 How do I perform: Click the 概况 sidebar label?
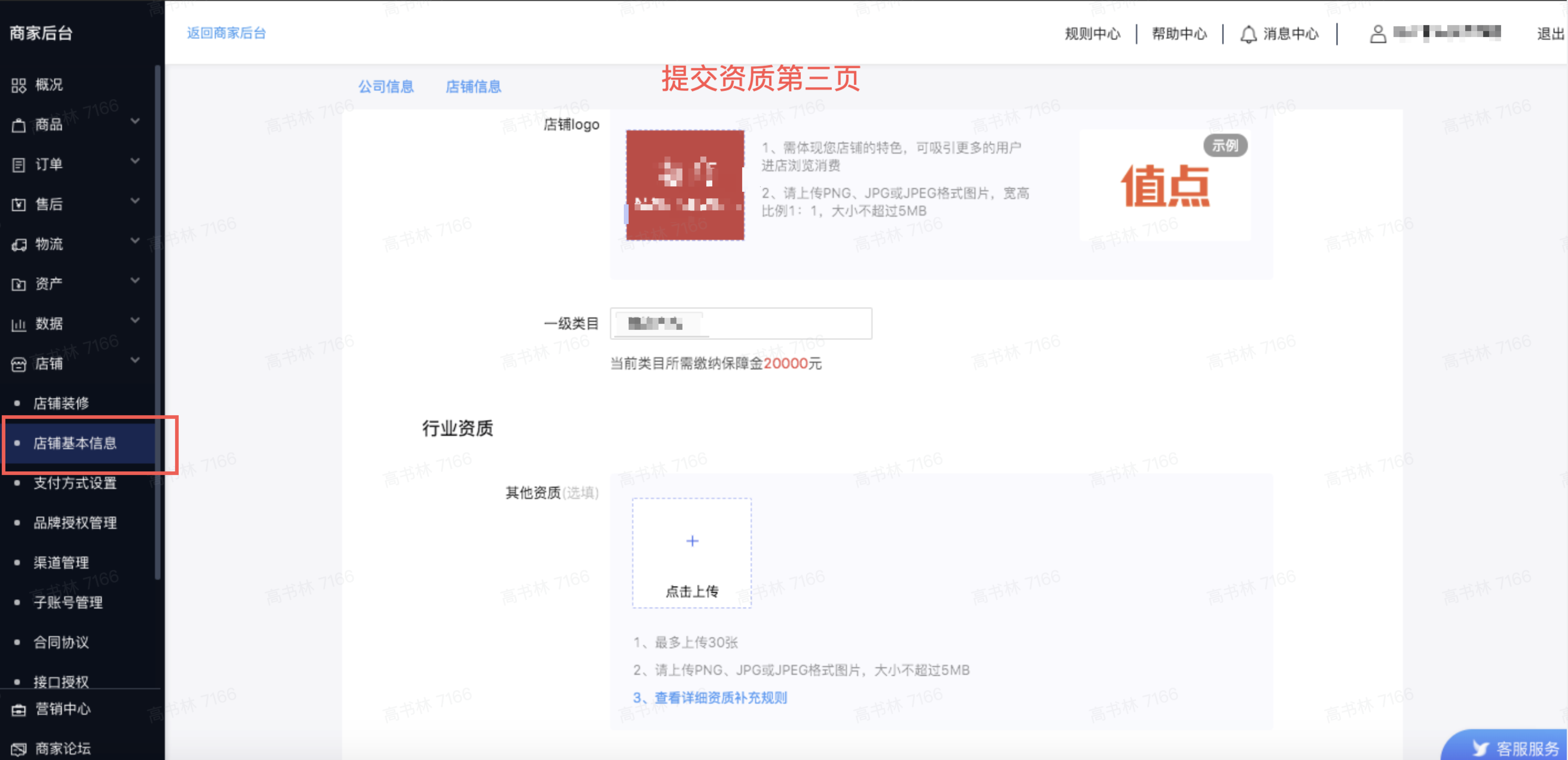pos(49,85)
